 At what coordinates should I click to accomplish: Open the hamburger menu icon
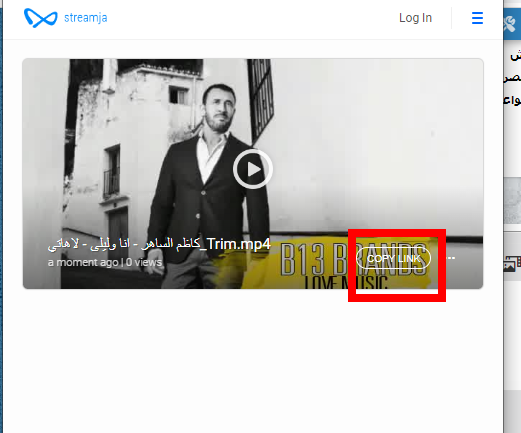click(x=477, y=18)
